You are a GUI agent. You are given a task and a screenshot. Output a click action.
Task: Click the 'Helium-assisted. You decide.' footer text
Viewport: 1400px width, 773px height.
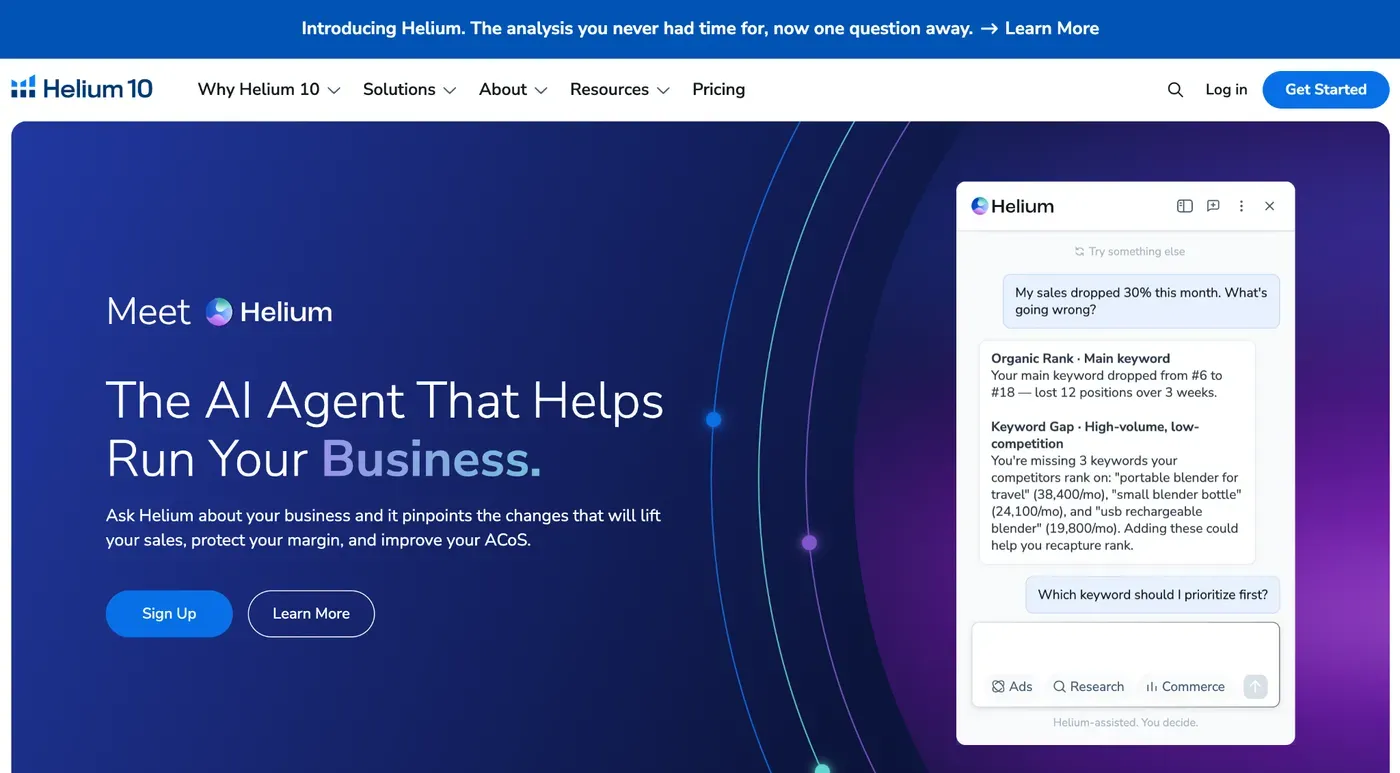coord(1125,722)
